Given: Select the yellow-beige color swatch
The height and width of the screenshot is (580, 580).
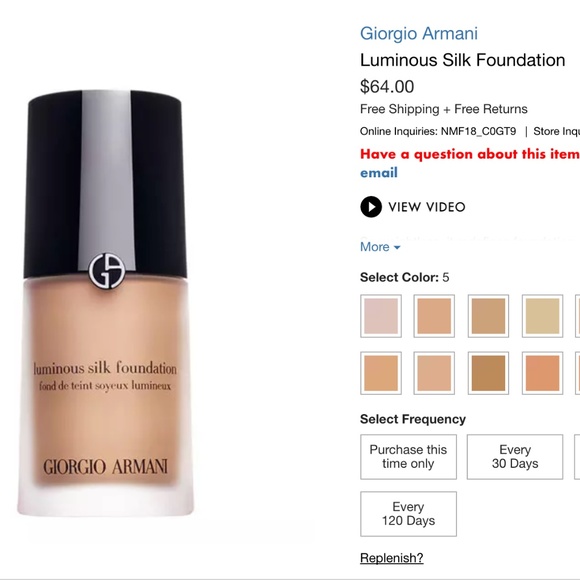Looking at the screenshot, I should pos(542,316).
